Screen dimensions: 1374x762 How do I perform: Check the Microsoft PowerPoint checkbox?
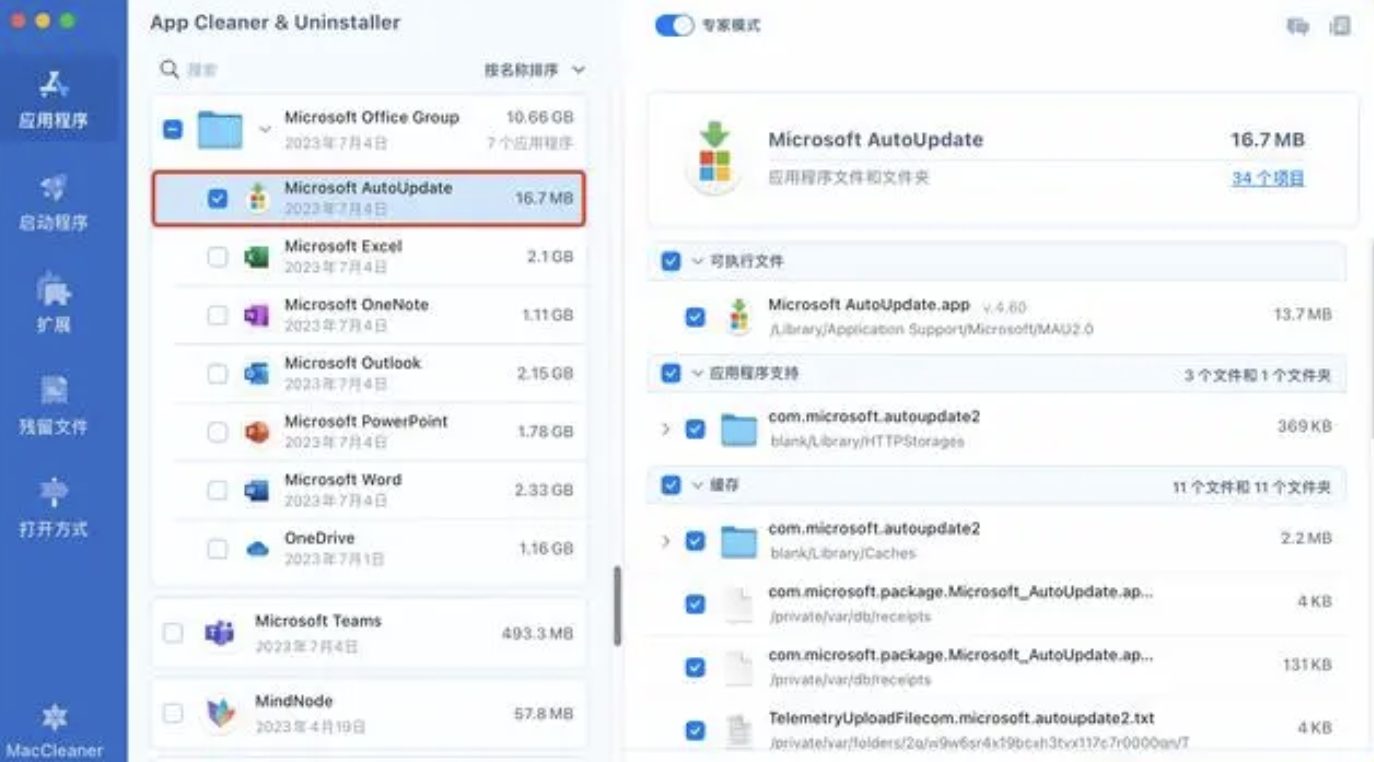pos(217,432)
